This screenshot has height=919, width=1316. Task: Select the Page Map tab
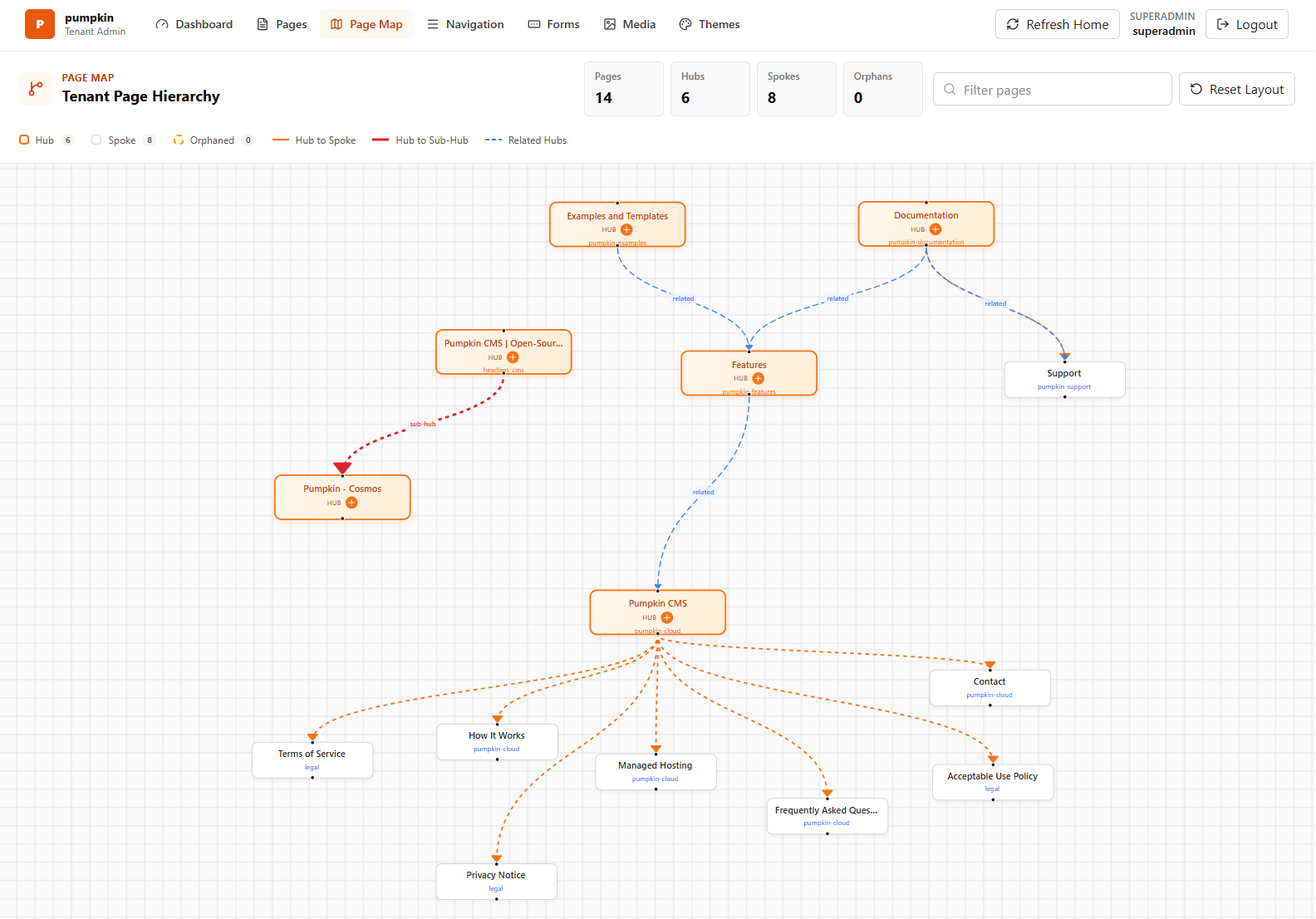tap(366, 24)
